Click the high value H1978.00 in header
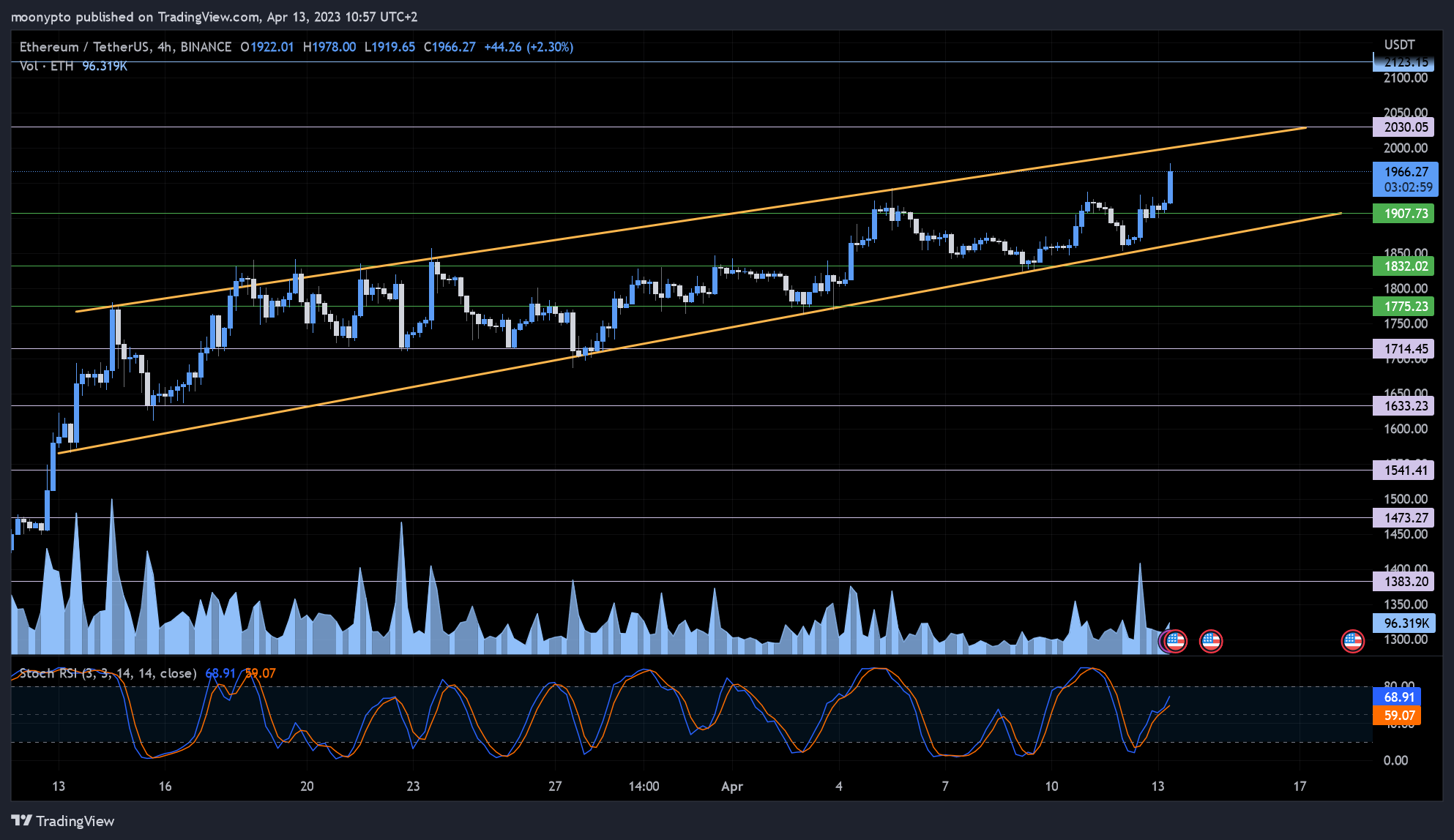 [329, 47]
